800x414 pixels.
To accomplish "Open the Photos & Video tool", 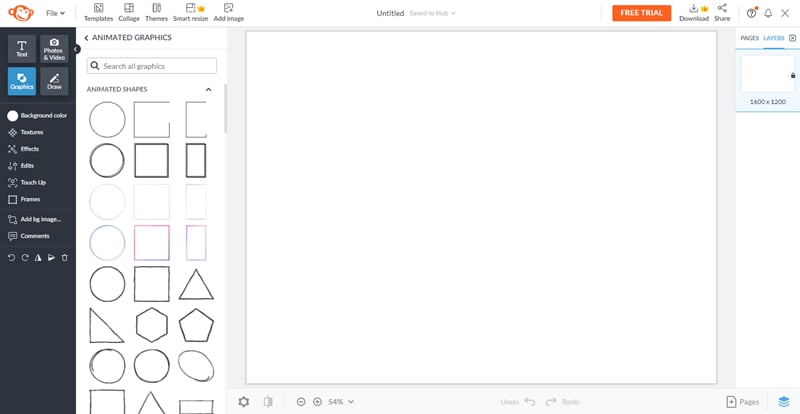I will coord(54,48).
